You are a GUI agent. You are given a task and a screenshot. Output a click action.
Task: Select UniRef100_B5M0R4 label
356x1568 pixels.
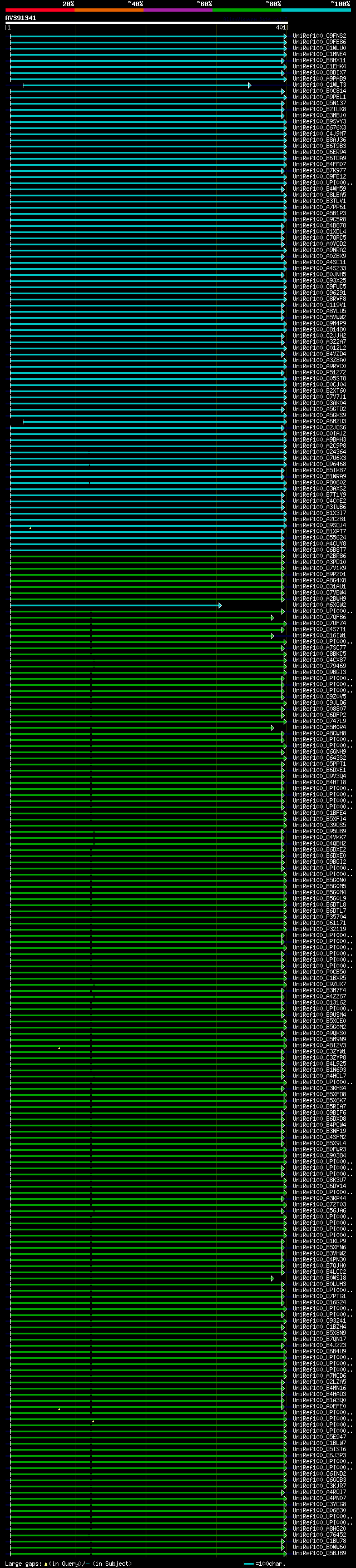[x=319, y=728]
